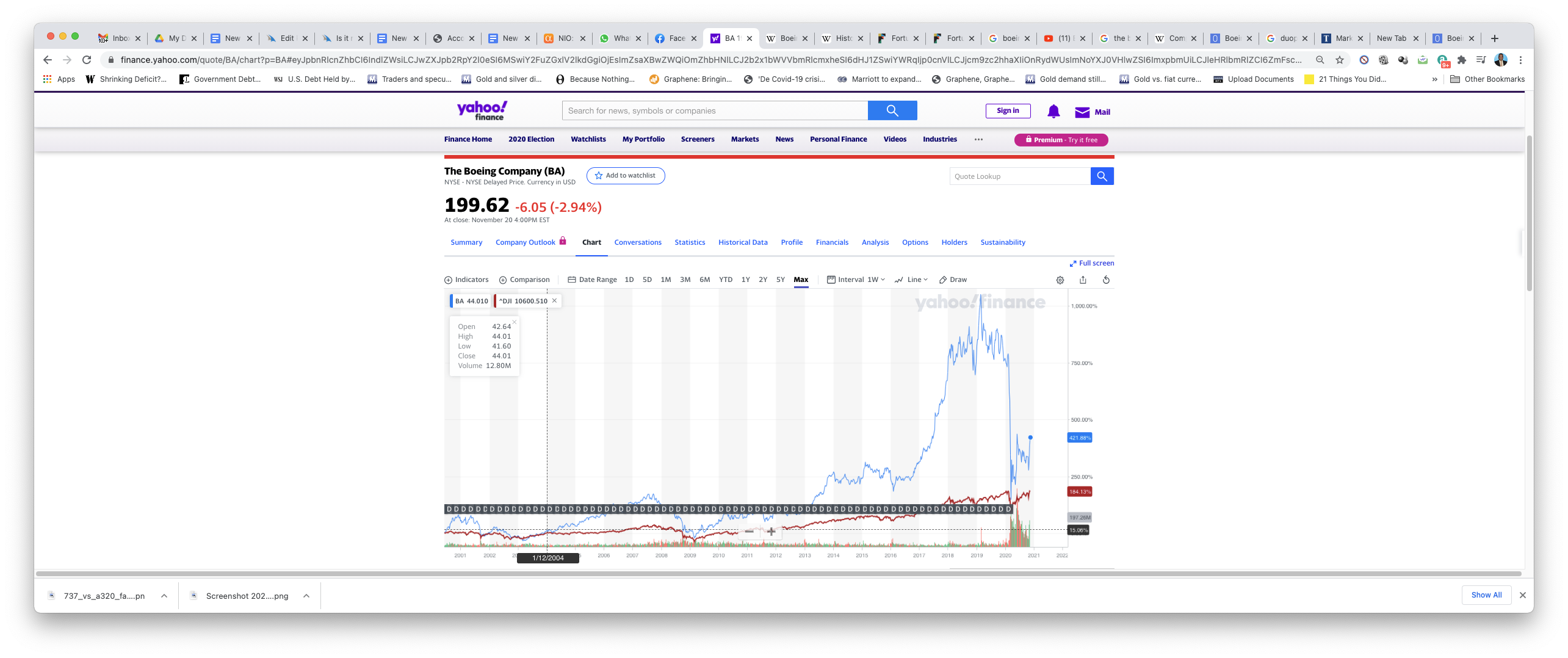Go back with browser back arrow
Image resolution: width=1568 pixels, height=658 pixels.
(x=48, y=60)
